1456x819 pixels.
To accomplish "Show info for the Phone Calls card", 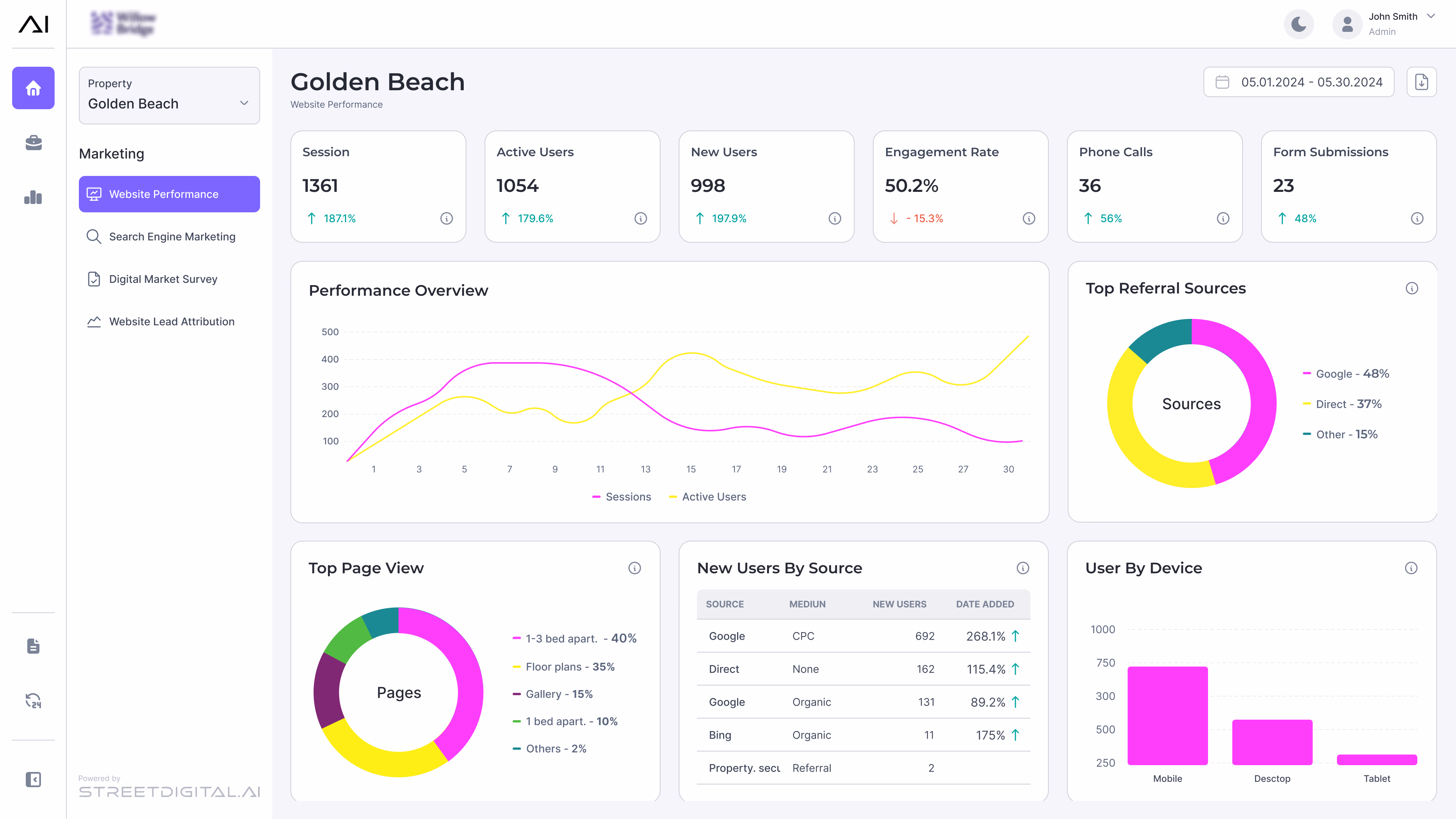I will coord(1223,219).
